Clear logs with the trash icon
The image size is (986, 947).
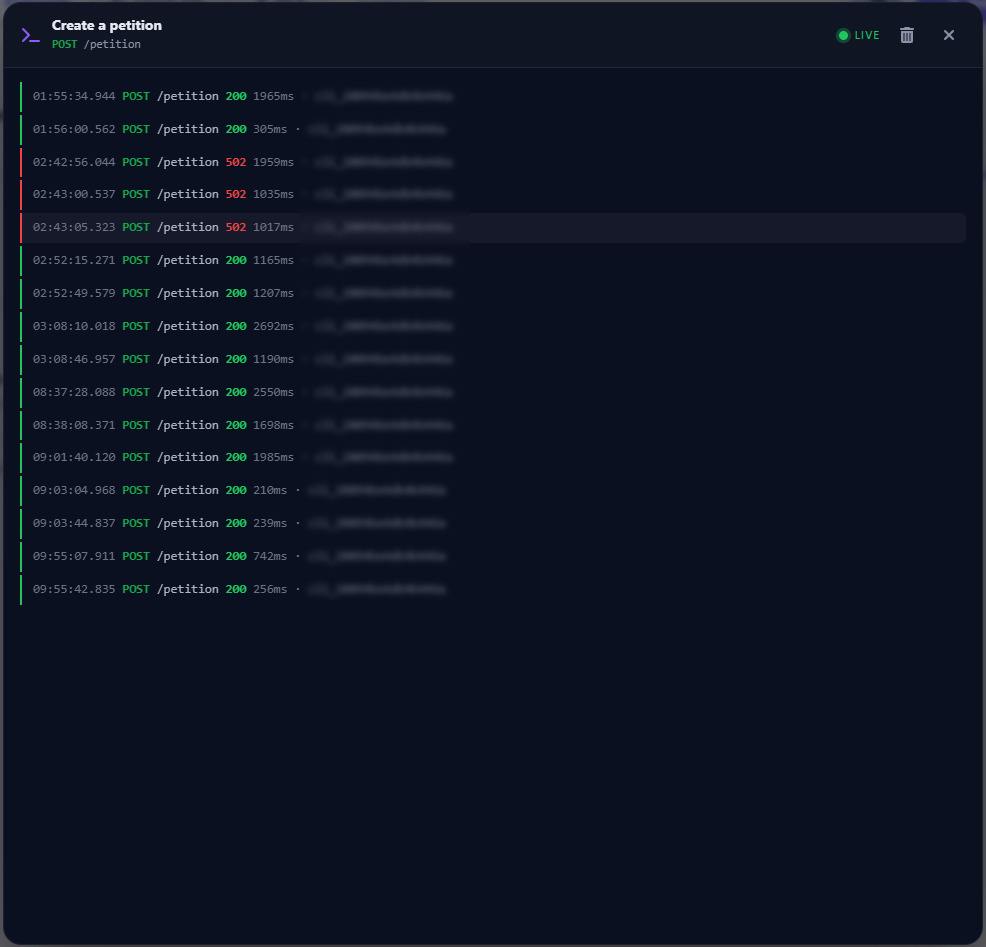(x=906, y=35)
